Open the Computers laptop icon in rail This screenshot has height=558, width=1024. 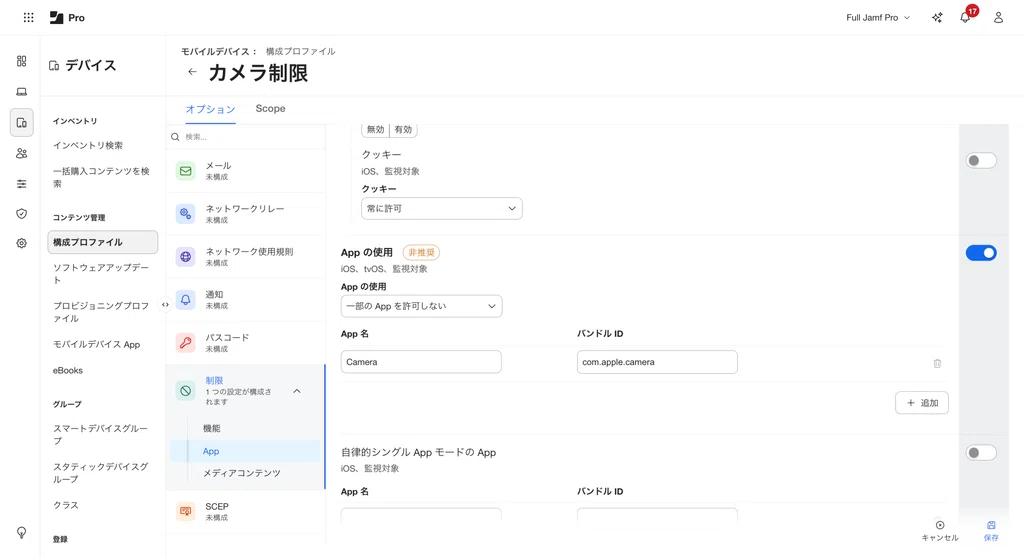pyautogui.click(x=22, y=91)
